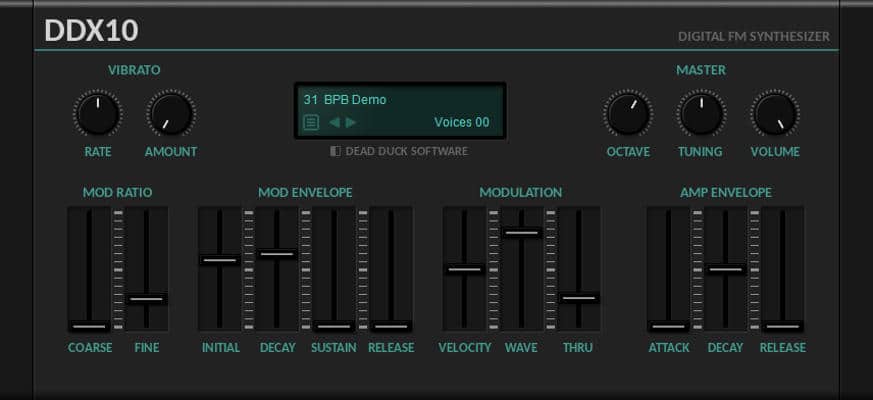Viewport: 873px width, 400px height.
Task: Click the Master Volume knob
Action: click(774, 114)
